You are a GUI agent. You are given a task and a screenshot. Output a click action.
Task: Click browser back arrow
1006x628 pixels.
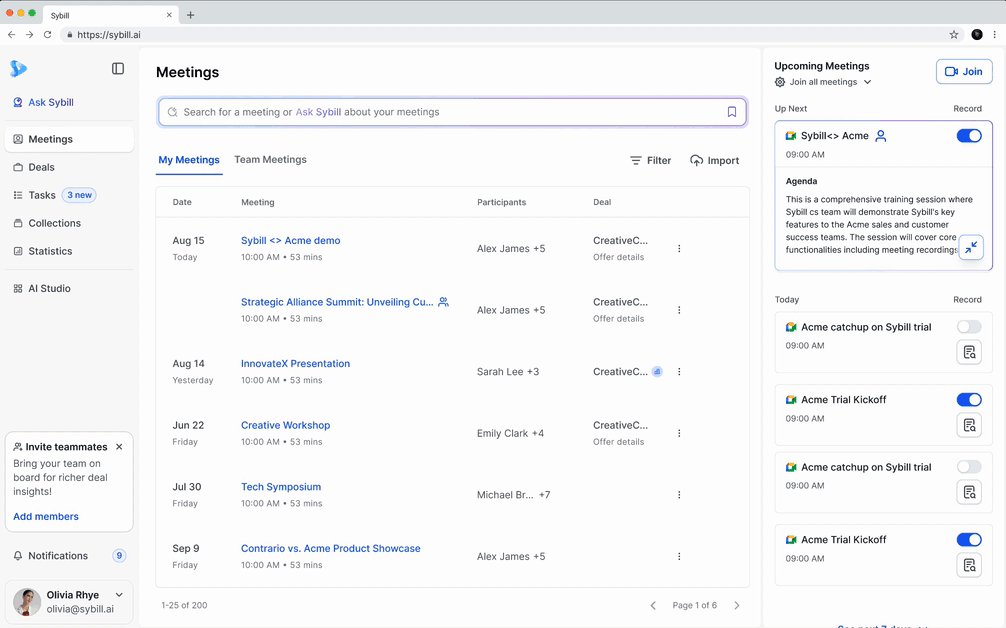12,35
